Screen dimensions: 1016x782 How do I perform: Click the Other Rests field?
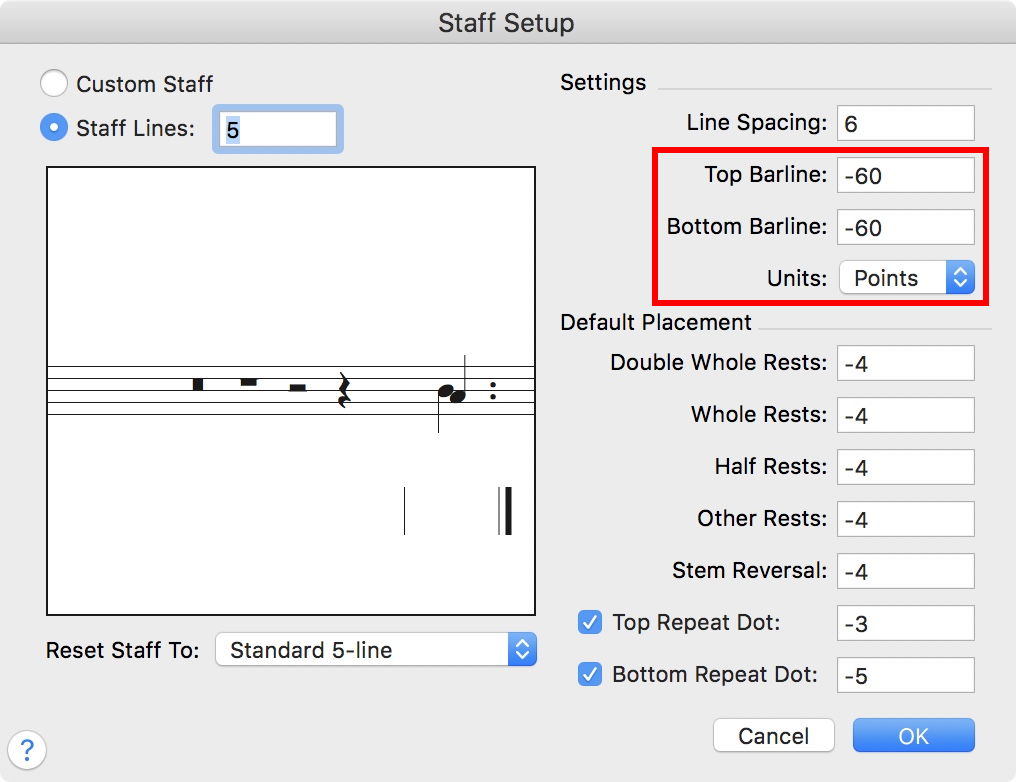click(905, 519)
